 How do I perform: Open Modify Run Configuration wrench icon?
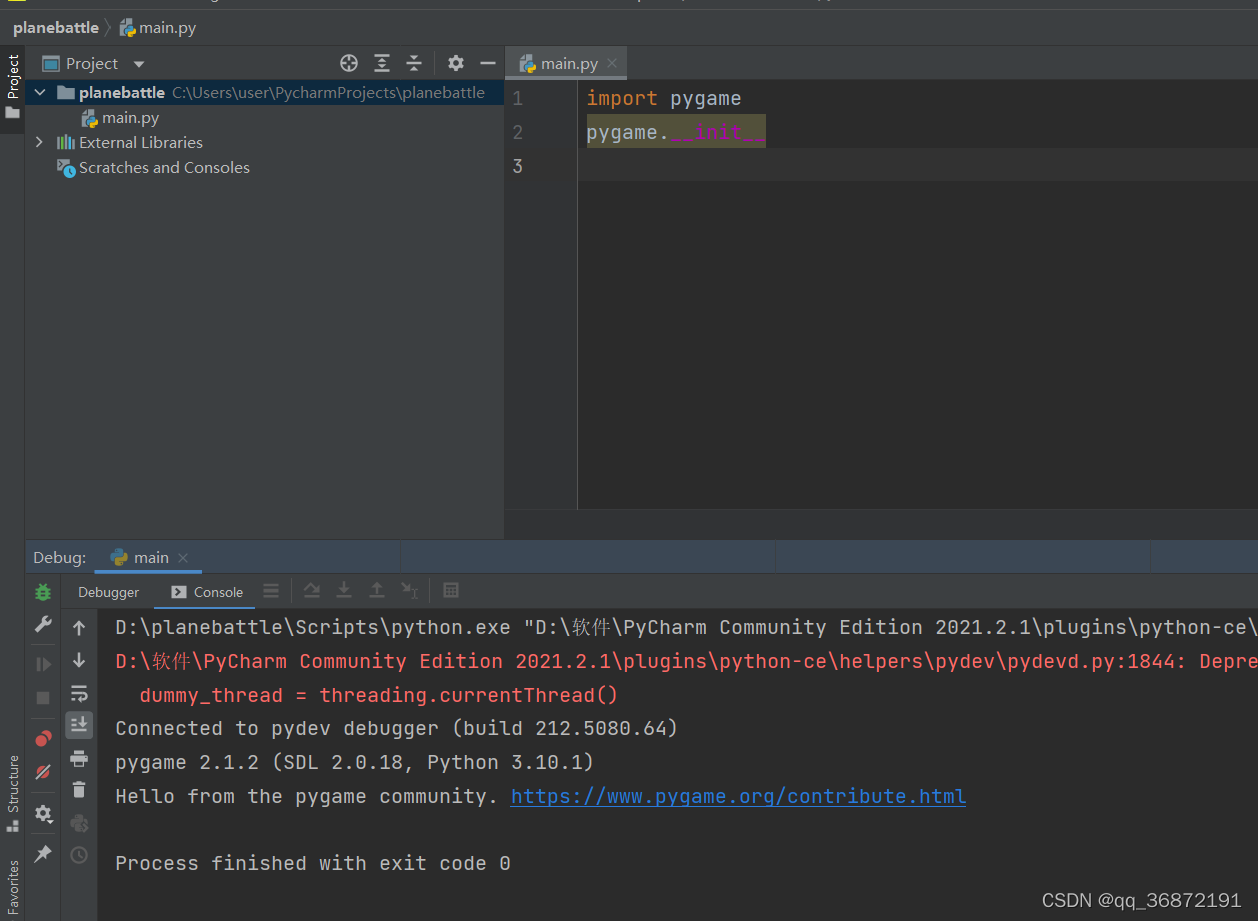coord(43,624)
